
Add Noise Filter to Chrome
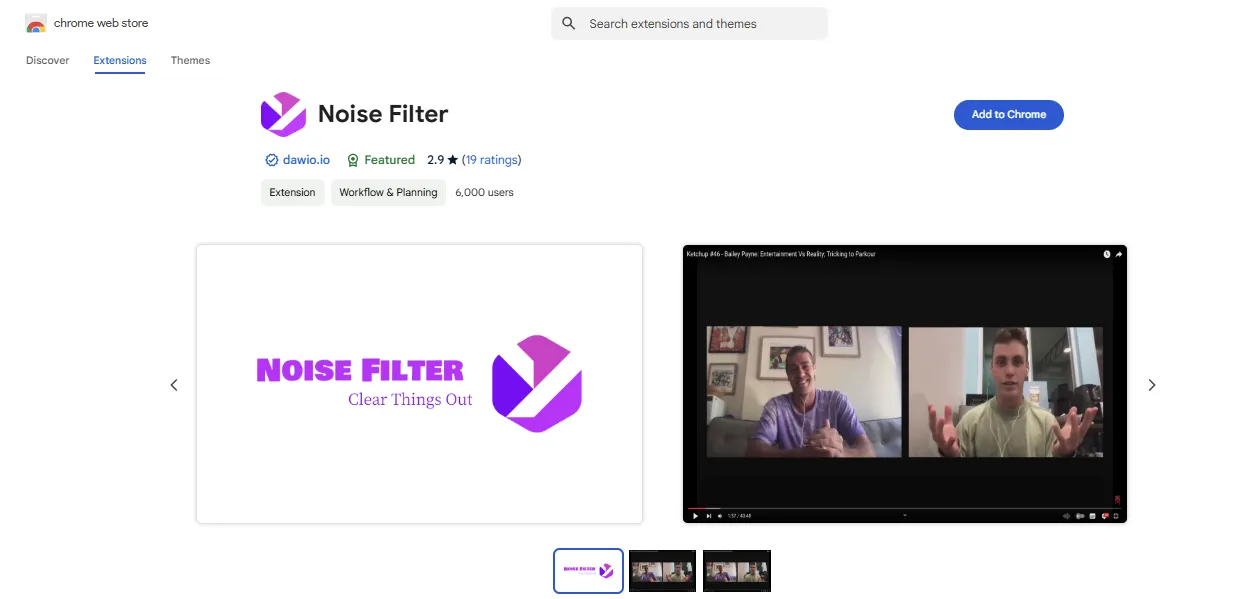1008,115
